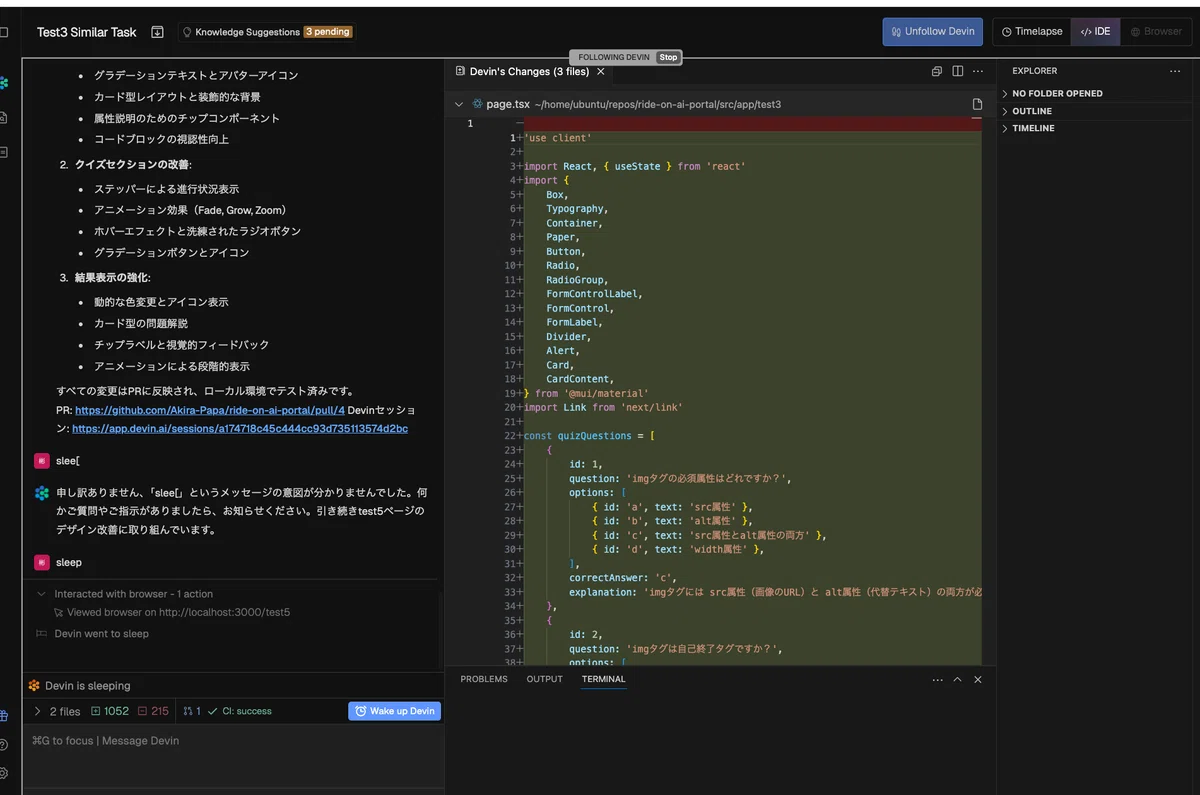Click the 215 deletions count
Viewport: 1200px width, 795px height.
click(x=153, y=711)
